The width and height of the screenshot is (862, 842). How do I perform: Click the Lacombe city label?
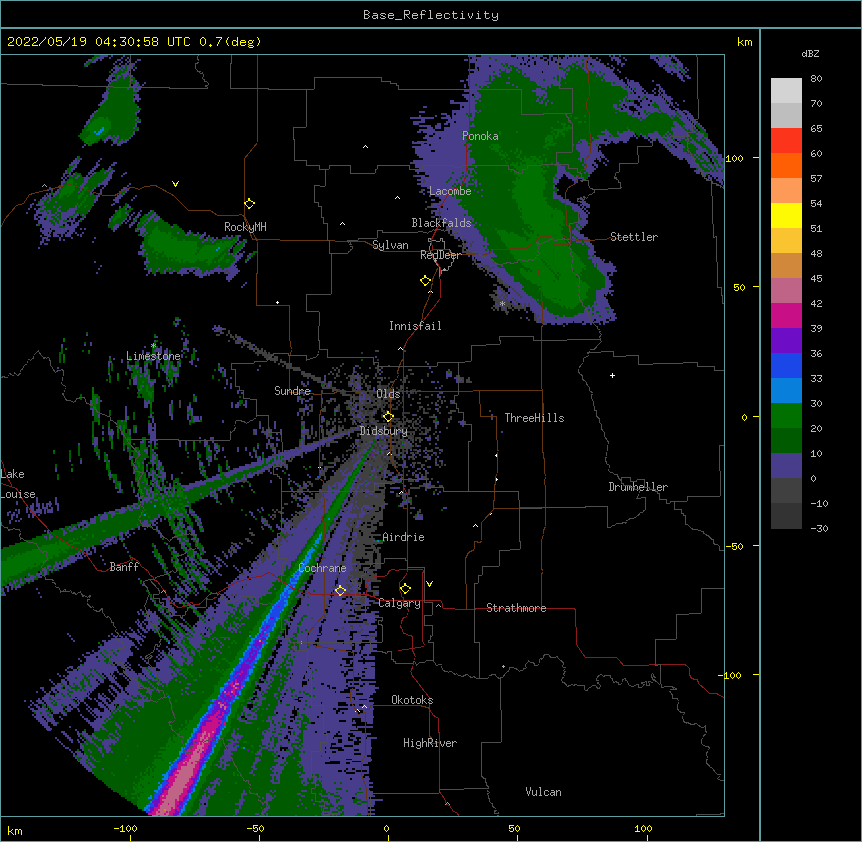(450, 191)
